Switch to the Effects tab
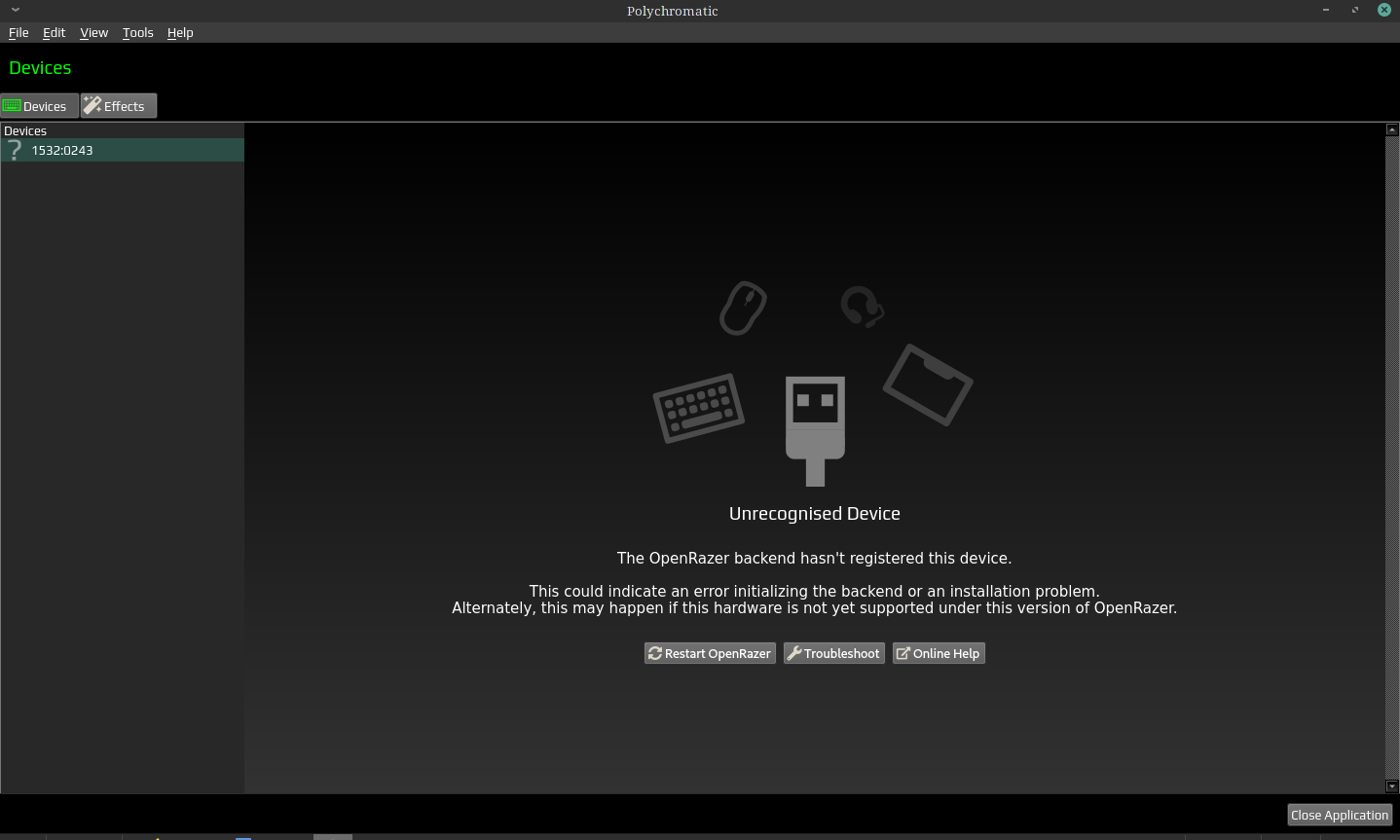This screenshot has height=840, width=1400. (x=118, y=105)
